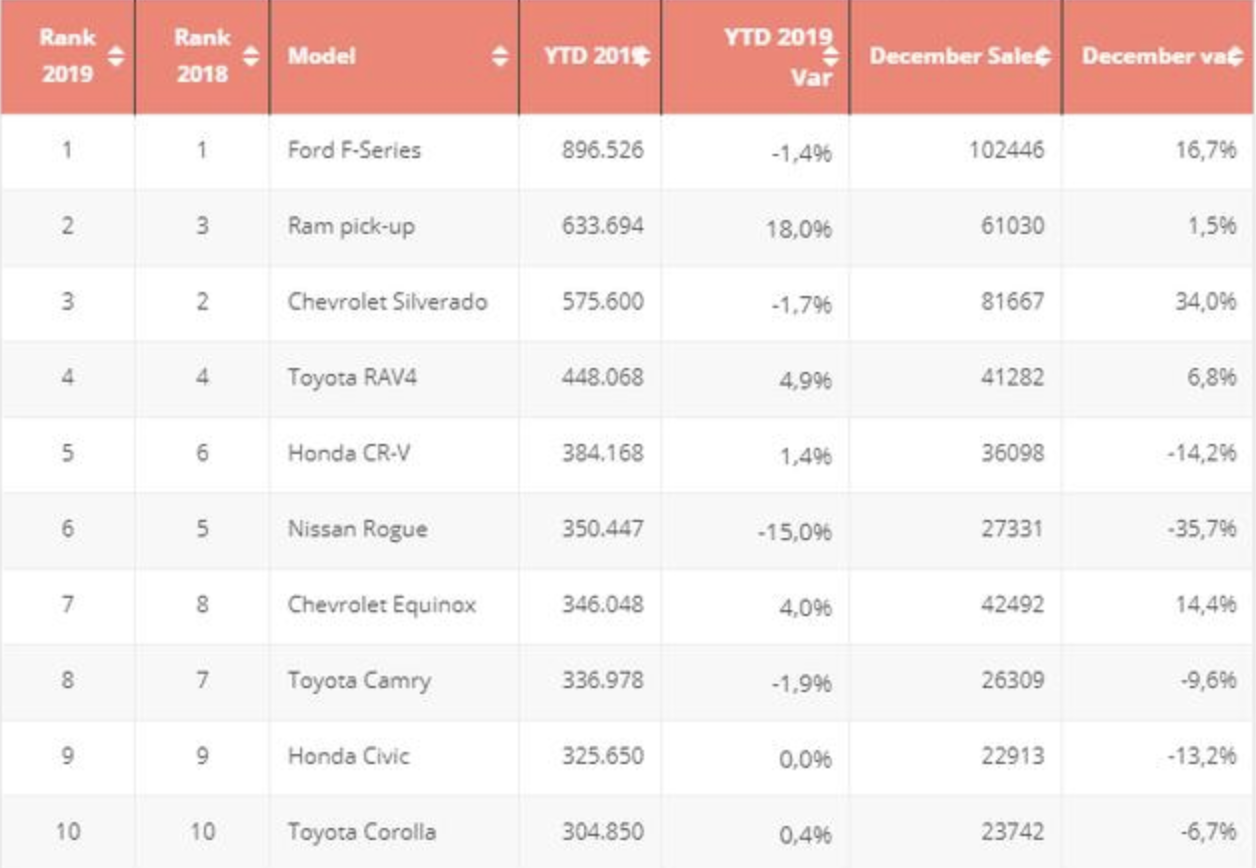Click the Nissan Rogue model name
Image resolution: width=1256 pixels, height=868 pixels.
click(357, 529)
